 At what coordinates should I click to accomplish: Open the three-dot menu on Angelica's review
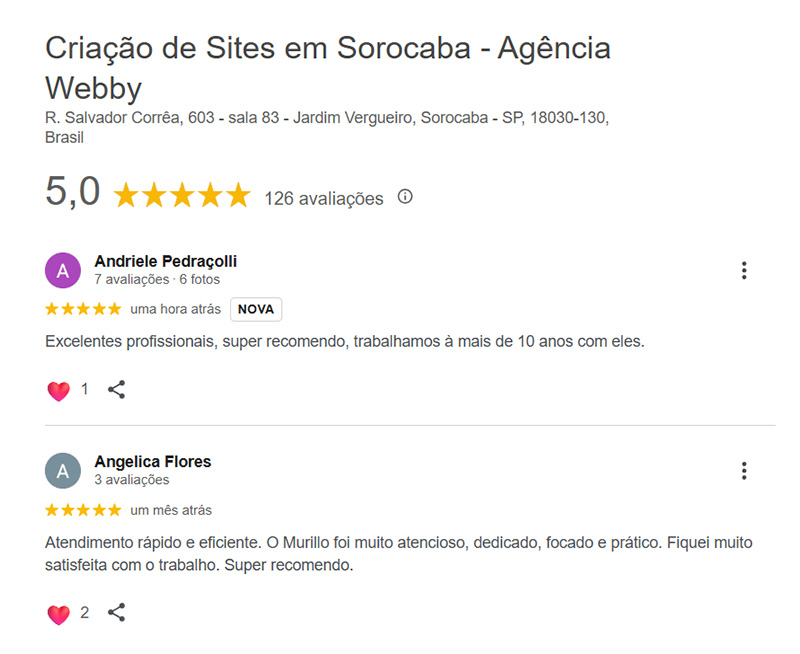coord(743,470)
